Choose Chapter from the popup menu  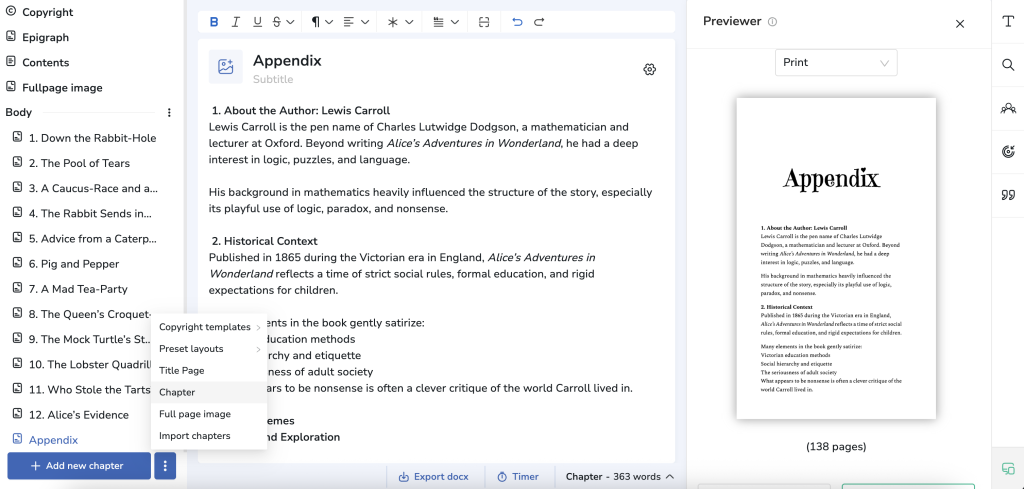pos(177,392)
